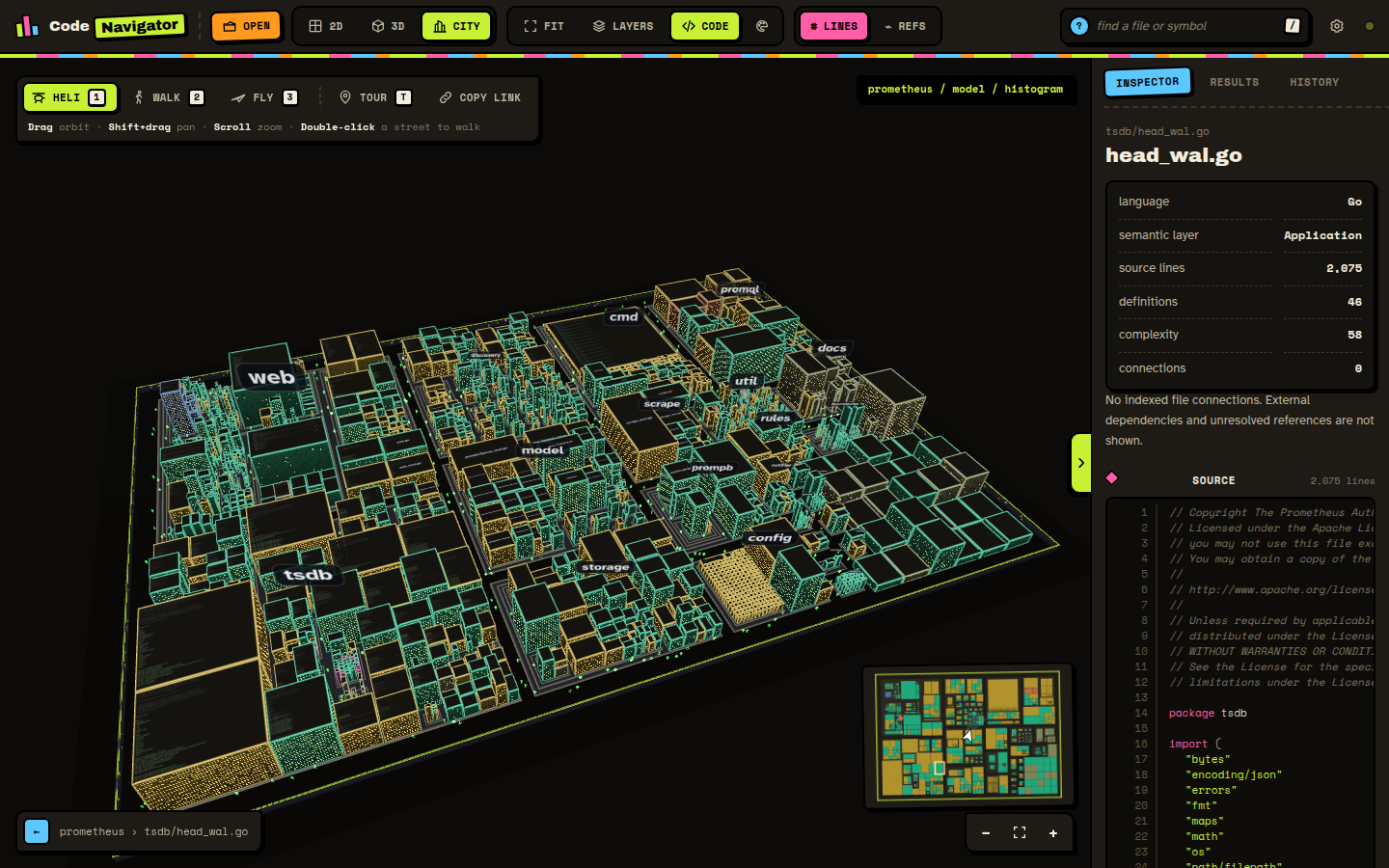
Task: Focus the find a file or symbol field
Action: coord(1185,26)
